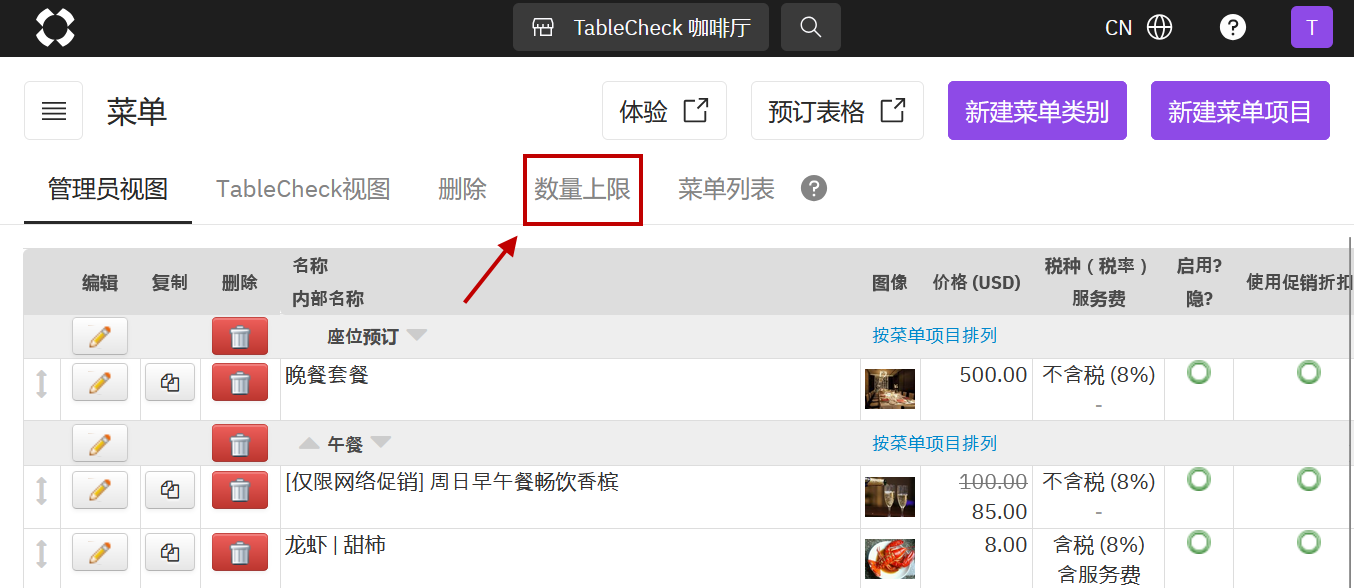
Task: Click drag handle of 晚餐套餐 row
Action: [x=41, y=383]
